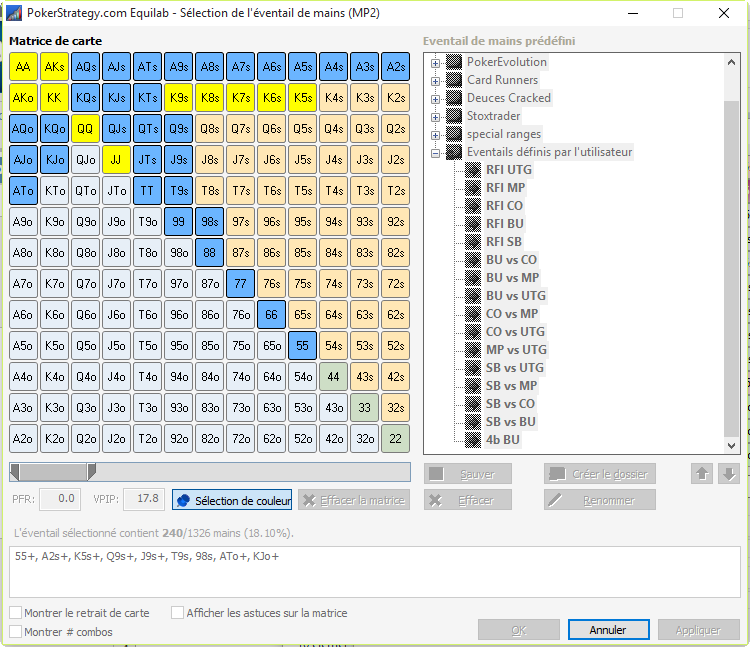
Task: Click the range slider track past handle
Action: click(x=253, y=472)
